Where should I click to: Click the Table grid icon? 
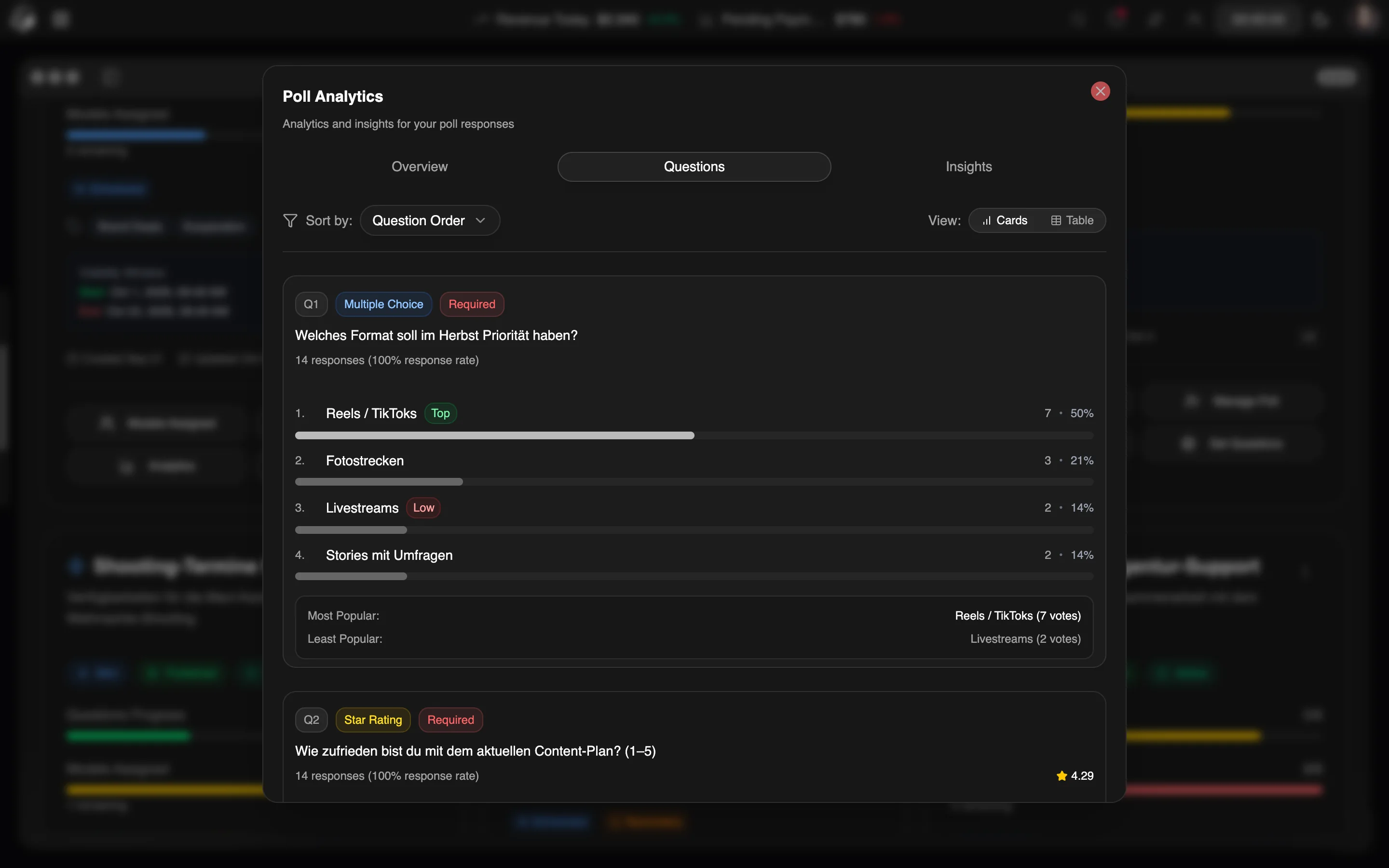click(1056, 220)
